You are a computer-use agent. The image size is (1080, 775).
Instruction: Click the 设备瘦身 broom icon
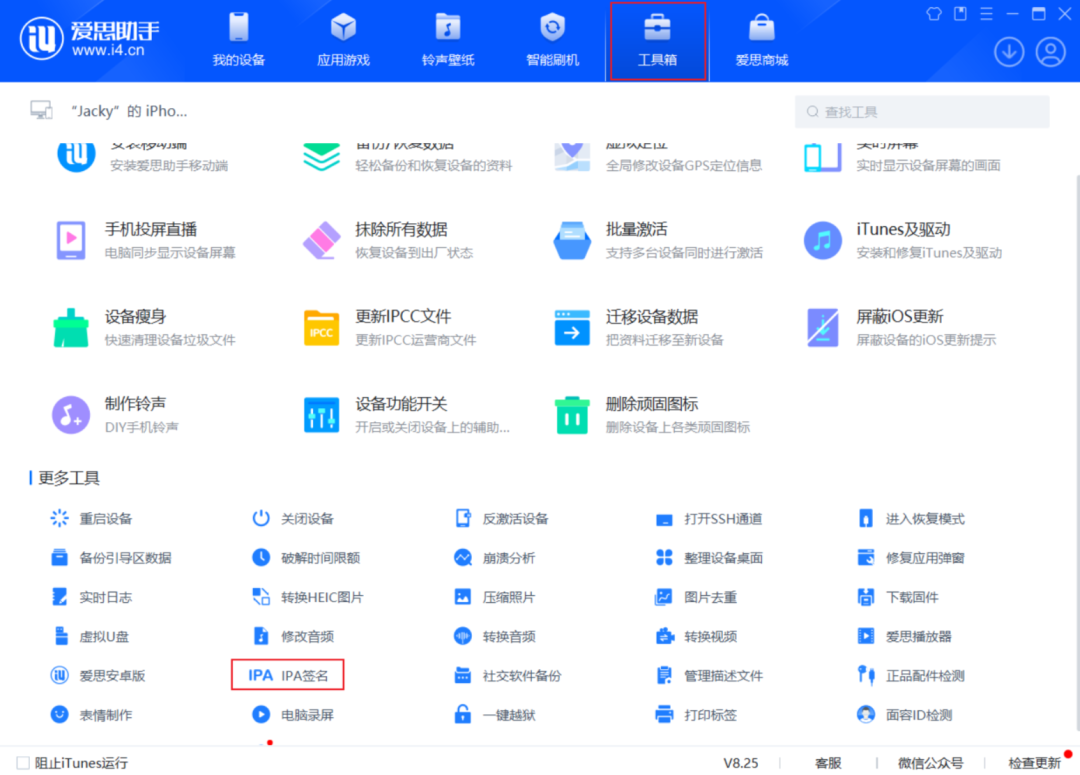click(71, 328)
